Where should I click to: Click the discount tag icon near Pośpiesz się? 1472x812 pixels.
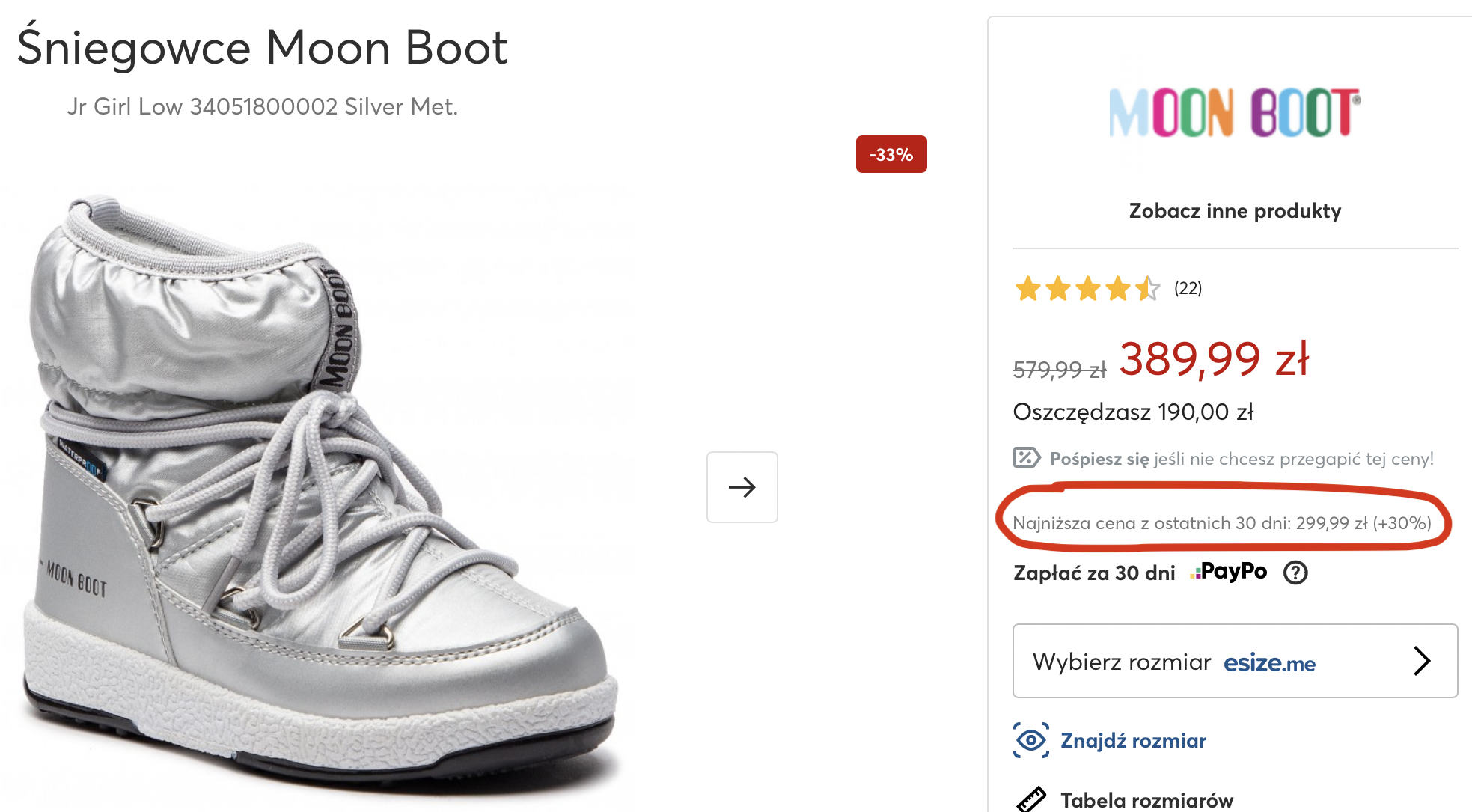click(1026, 457)
